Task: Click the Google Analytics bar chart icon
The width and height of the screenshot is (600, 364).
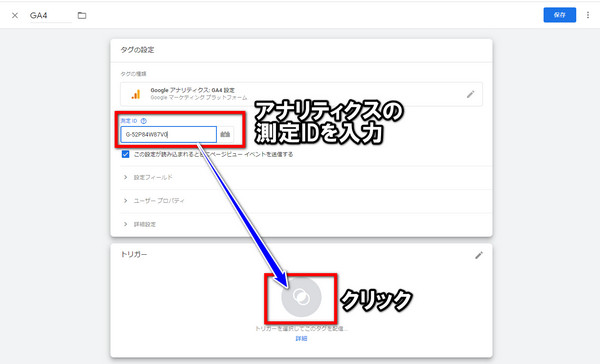Action: (136, 94)
